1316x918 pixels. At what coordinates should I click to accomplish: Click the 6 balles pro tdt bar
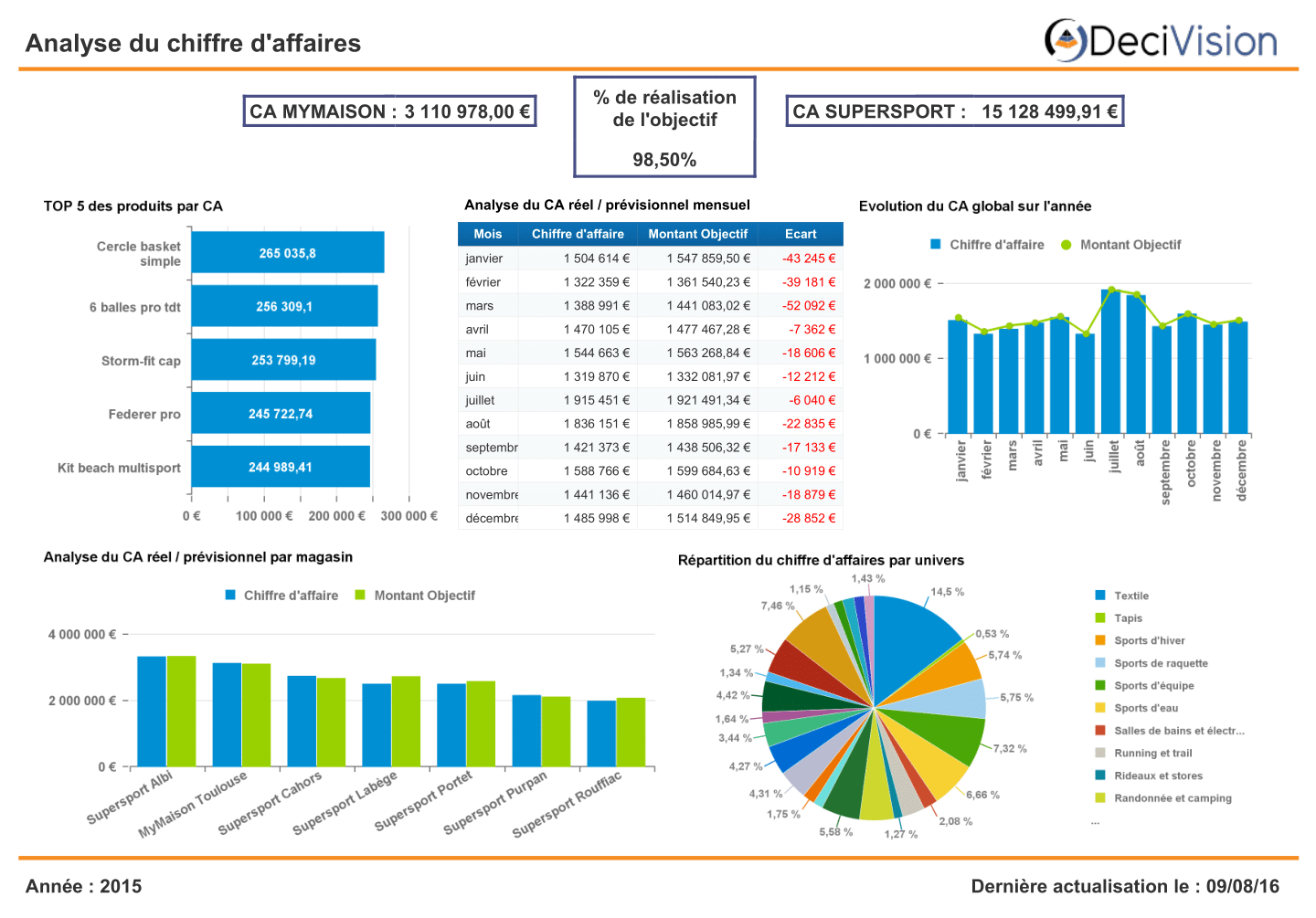coord(284,306)
